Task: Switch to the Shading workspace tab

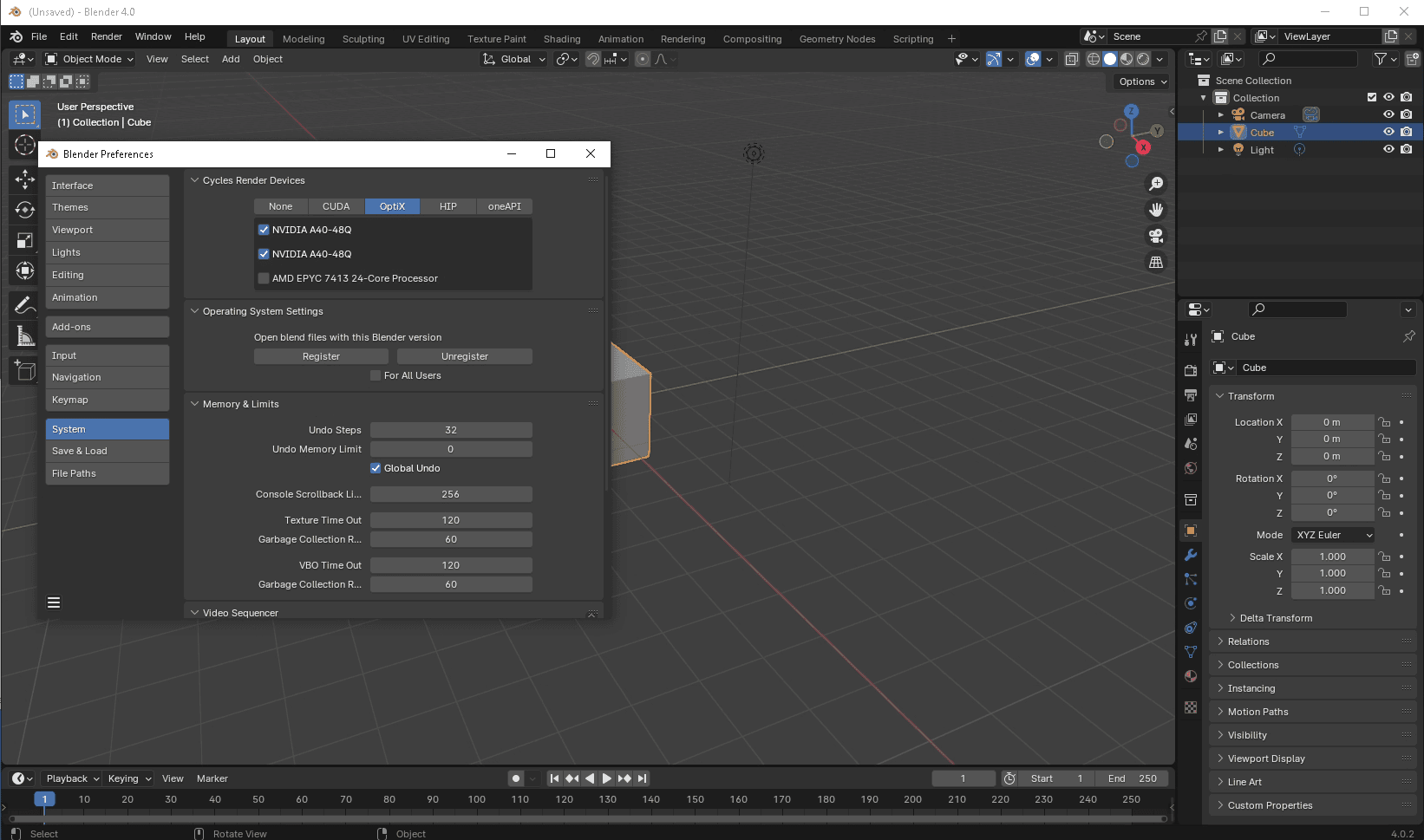Action: [x=561, y=39]
